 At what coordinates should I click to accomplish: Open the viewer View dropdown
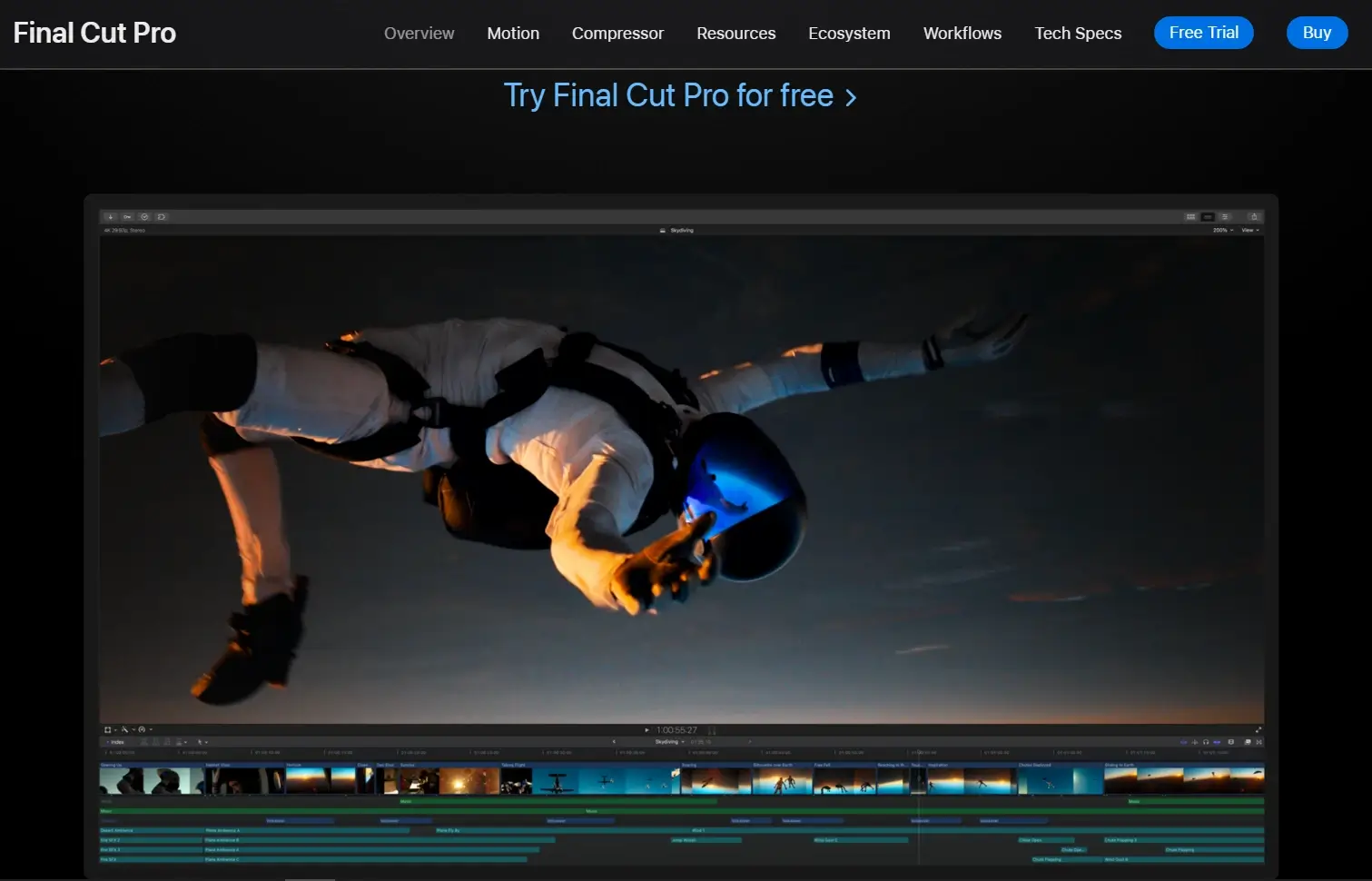pyautogui.click(x=1250, y=231)
